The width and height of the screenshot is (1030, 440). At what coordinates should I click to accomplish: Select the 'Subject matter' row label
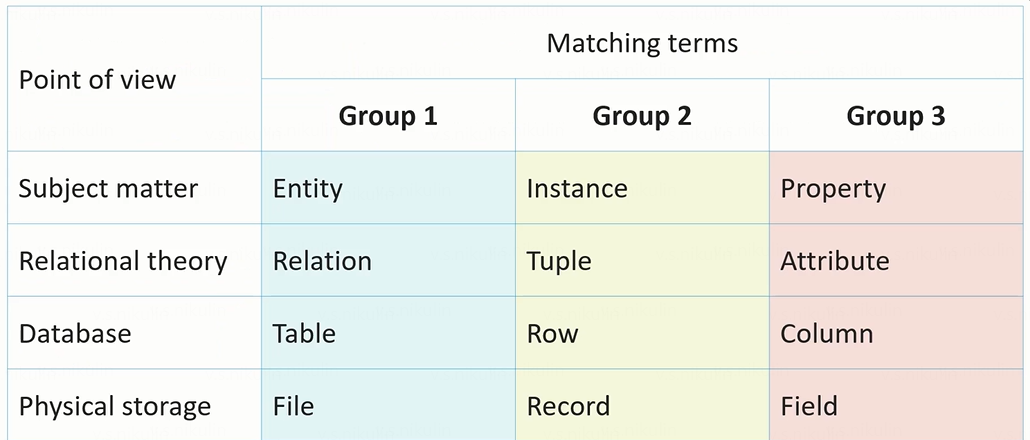click(x=108, y=188)
